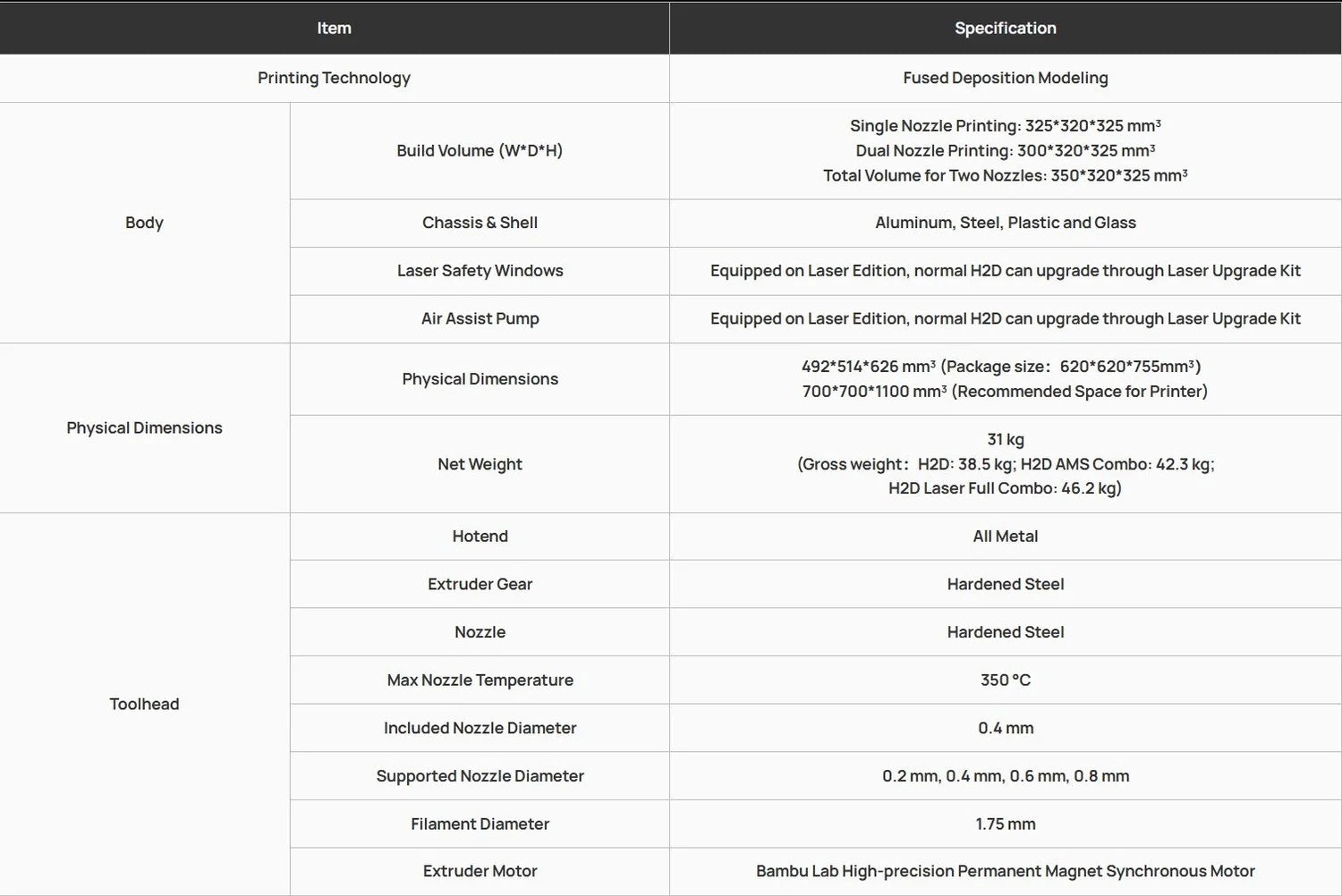The width and height of the screenshot is (1342, 896).
Task: Click the 1.75 mm filament diameter value
Action: coord(1006,824)
